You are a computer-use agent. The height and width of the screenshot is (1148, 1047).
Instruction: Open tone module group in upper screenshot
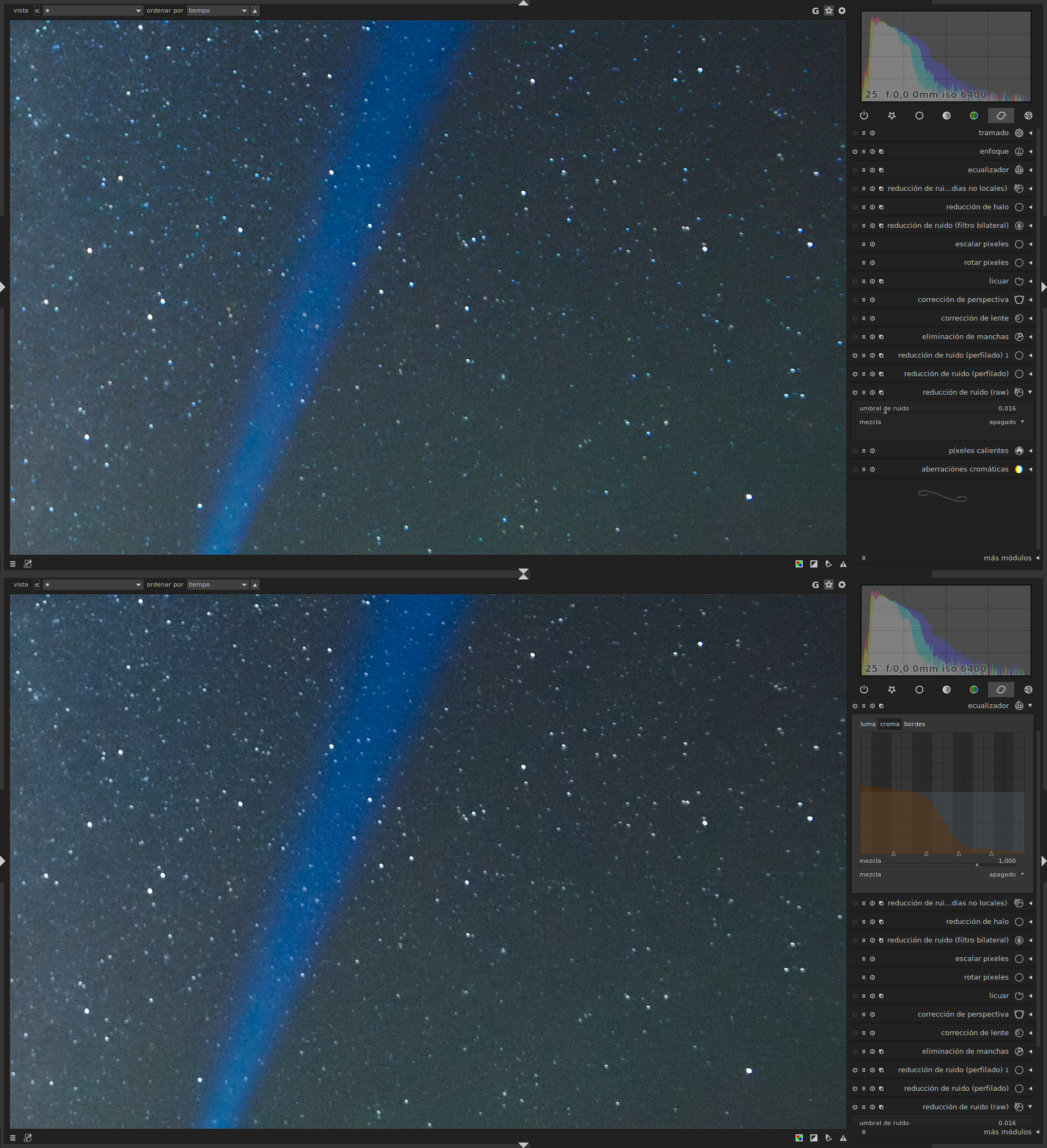point(946,116)
